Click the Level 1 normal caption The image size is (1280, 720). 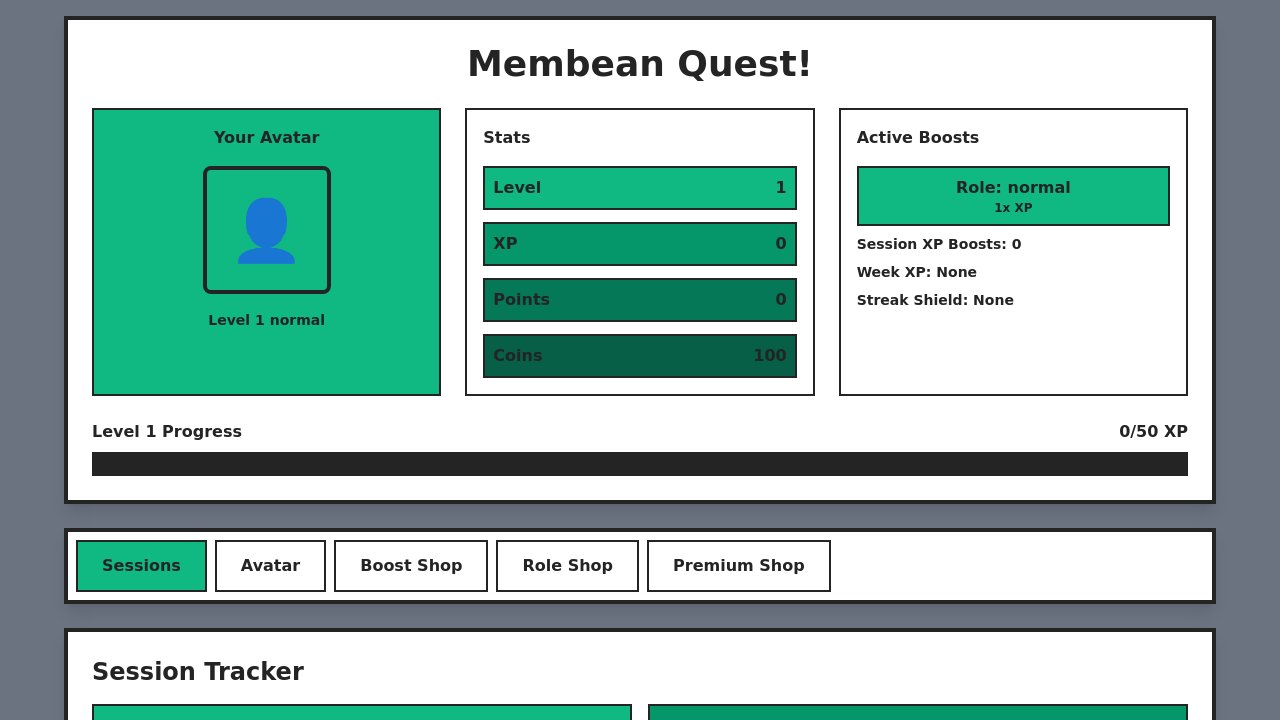(x=266, y=320)
